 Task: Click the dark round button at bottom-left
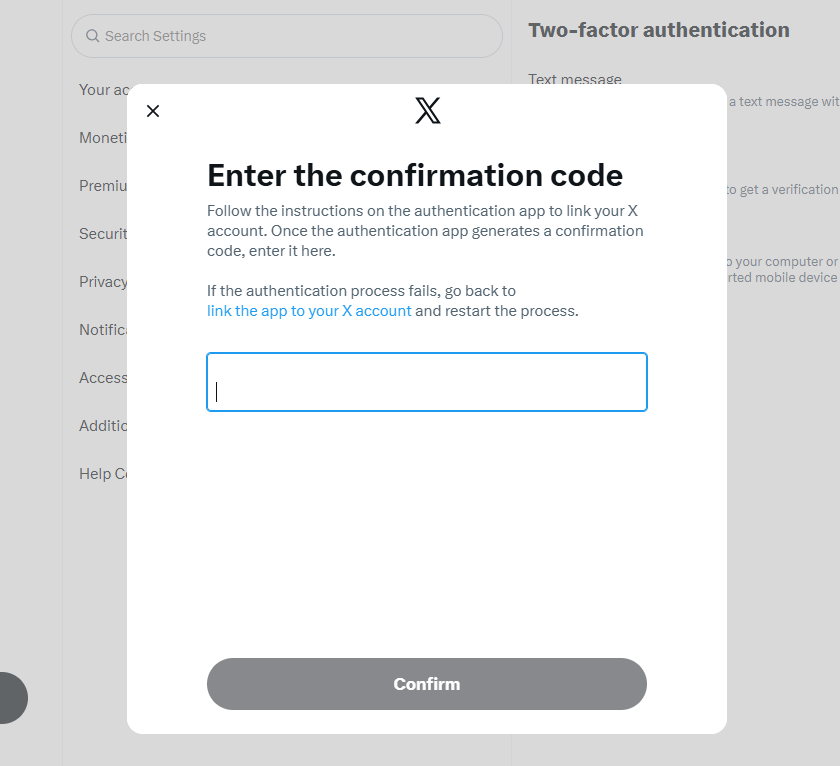11,698
